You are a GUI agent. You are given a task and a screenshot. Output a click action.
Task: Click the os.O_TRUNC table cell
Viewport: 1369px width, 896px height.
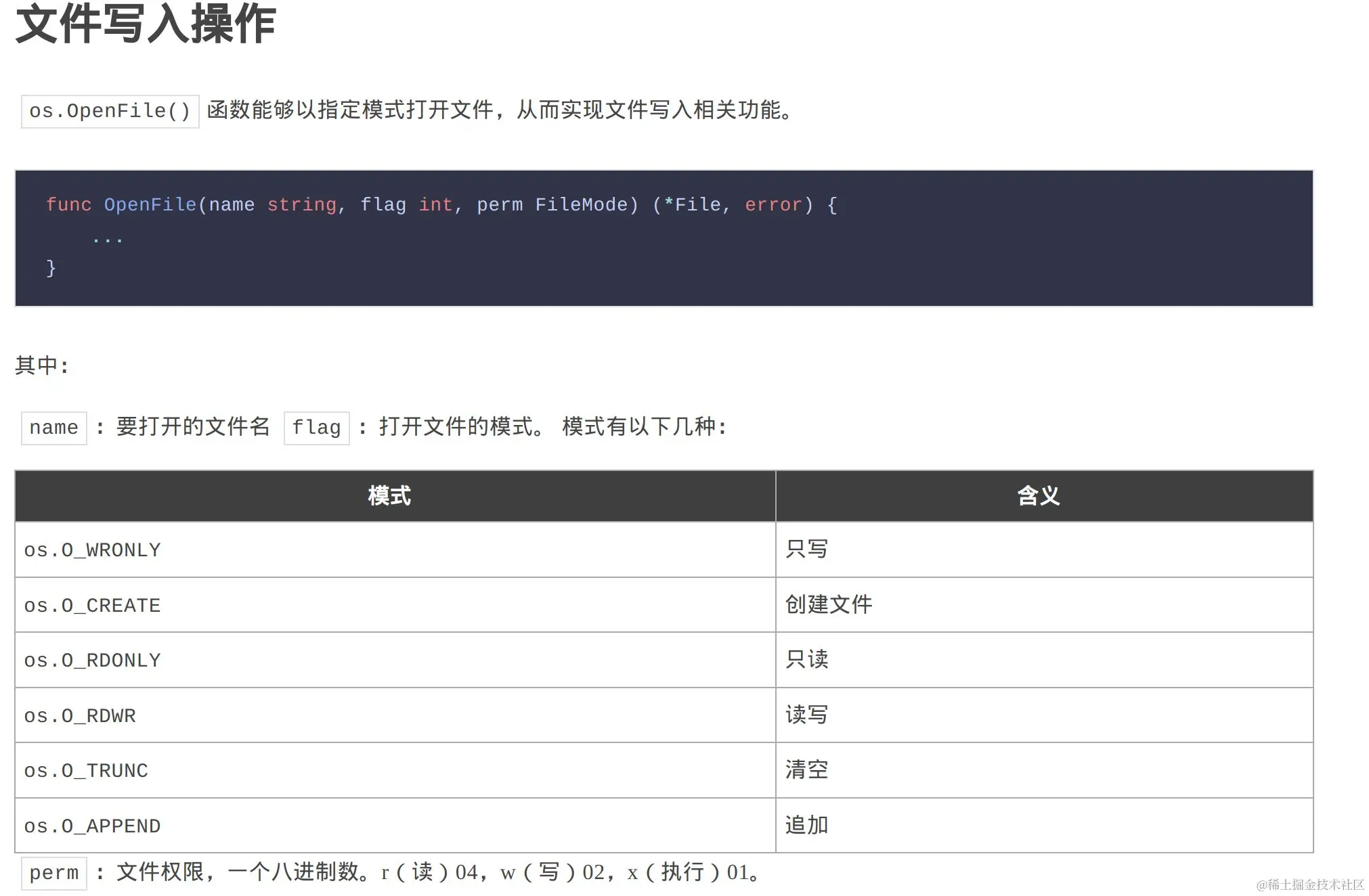point(86,771)
